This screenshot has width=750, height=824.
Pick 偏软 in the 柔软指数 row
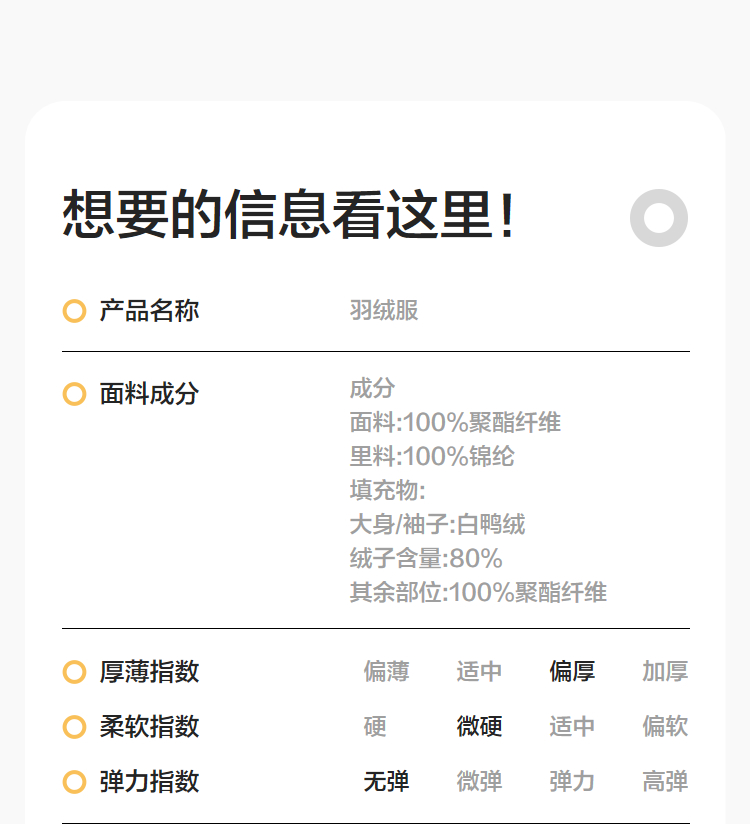665,727
